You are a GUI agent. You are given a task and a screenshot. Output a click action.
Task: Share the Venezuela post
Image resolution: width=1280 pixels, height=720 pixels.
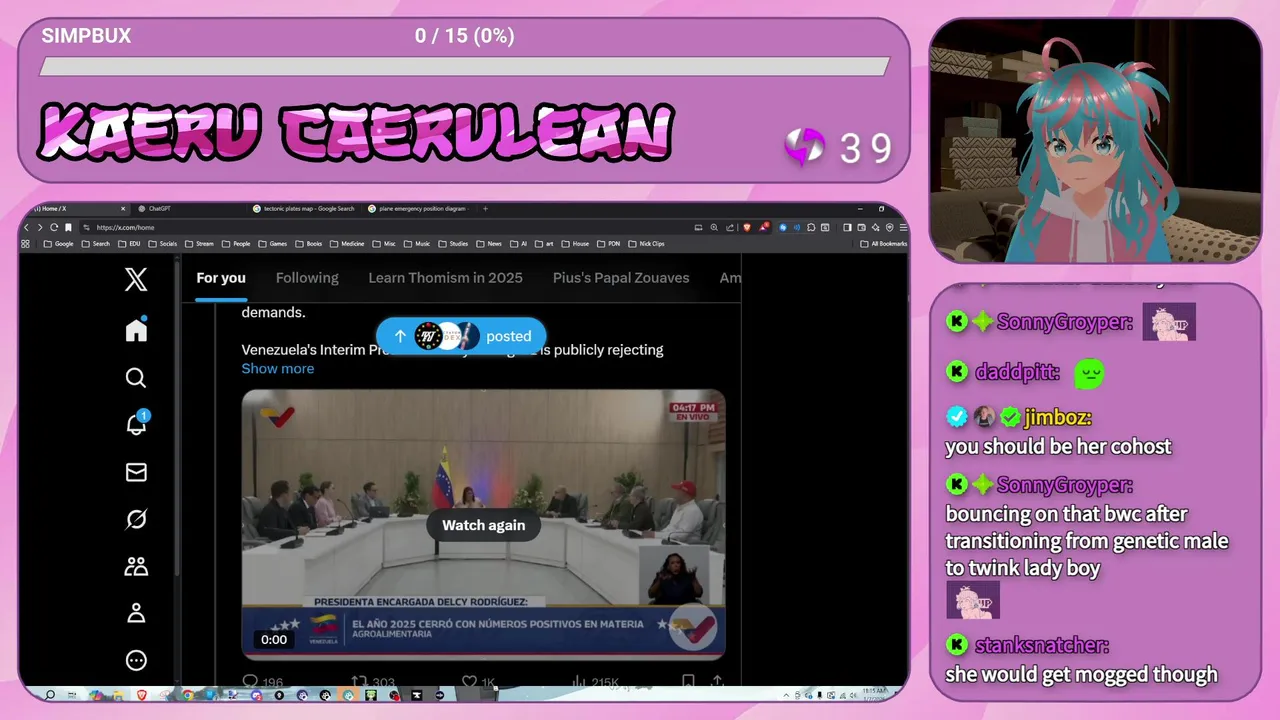coord(717,681)
